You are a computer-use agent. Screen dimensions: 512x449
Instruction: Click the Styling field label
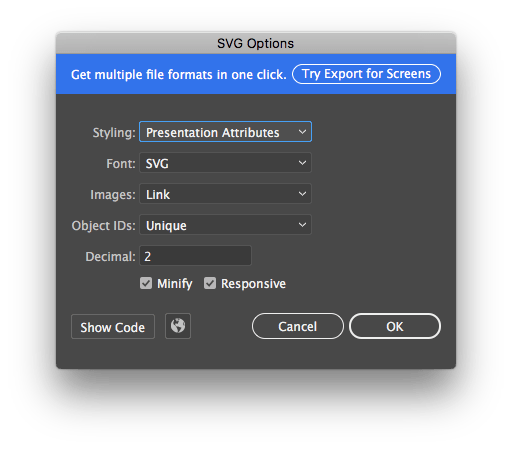point(114,133)
